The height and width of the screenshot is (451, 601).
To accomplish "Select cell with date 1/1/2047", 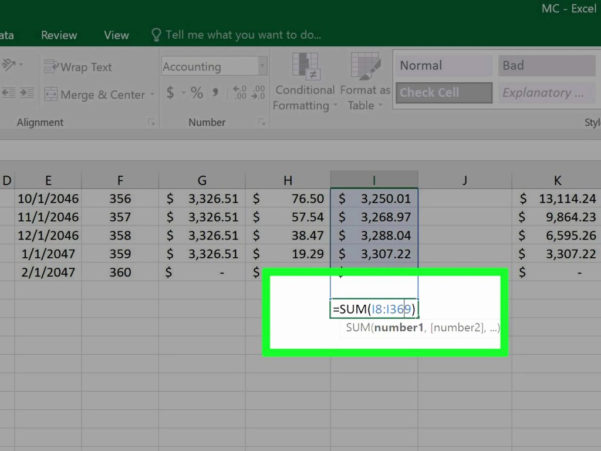I will (48, 254).
